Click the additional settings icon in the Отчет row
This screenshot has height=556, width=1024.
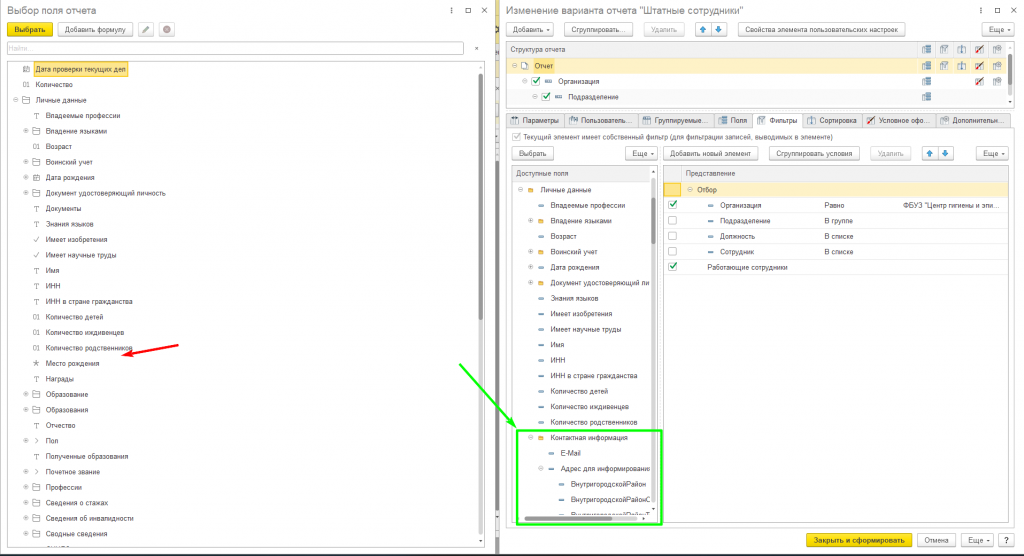point(997,66)
